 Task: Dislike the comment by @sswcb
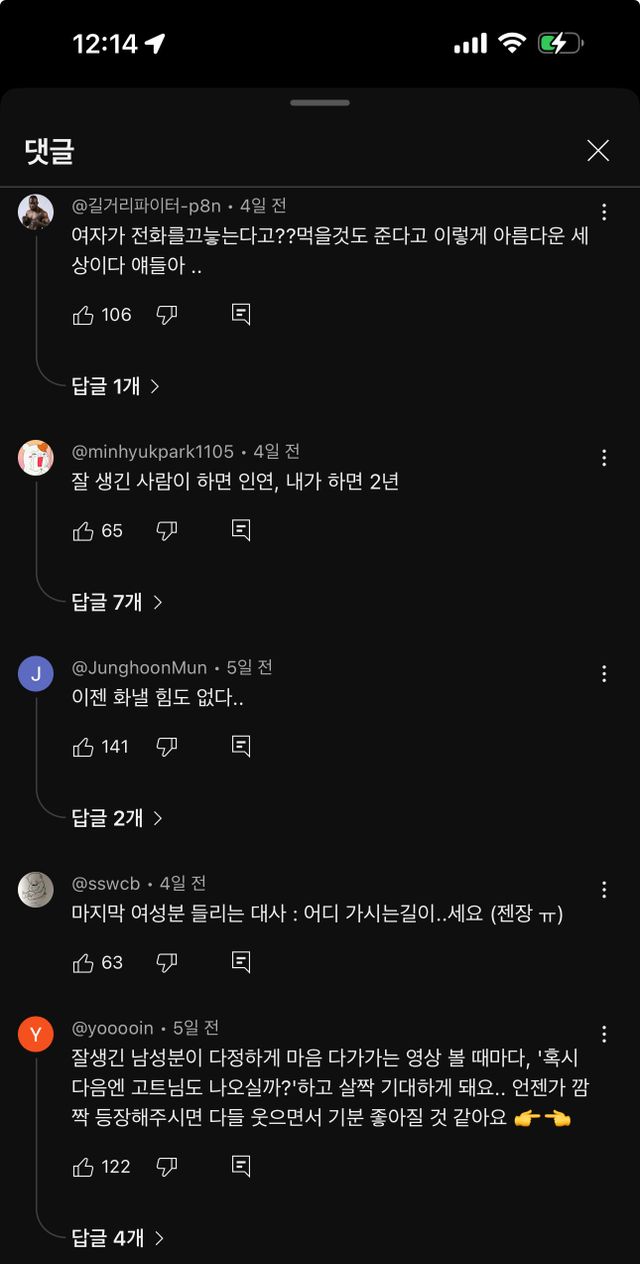click(167, 963)
